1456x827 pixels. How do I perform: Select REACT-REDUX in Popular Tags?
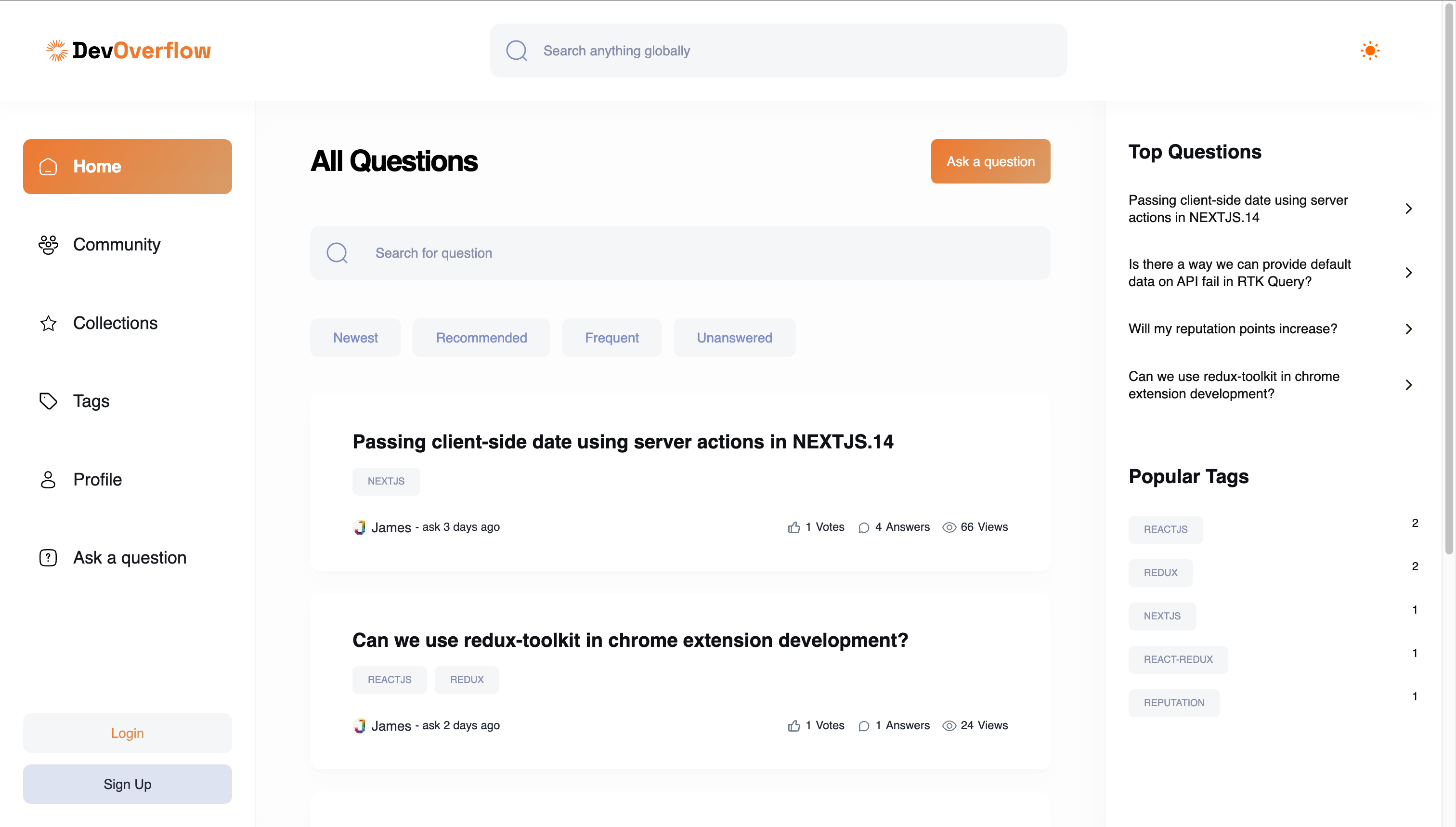pos(1178,660)
